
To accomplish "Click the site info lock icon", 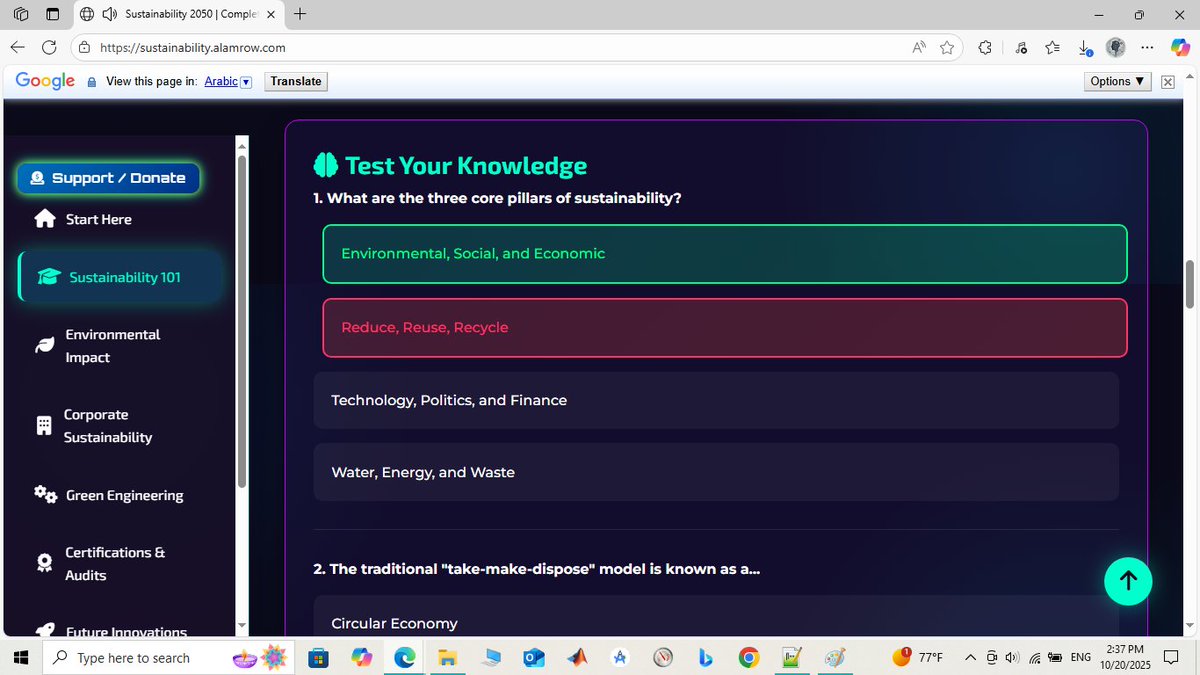I will point(85,47).
